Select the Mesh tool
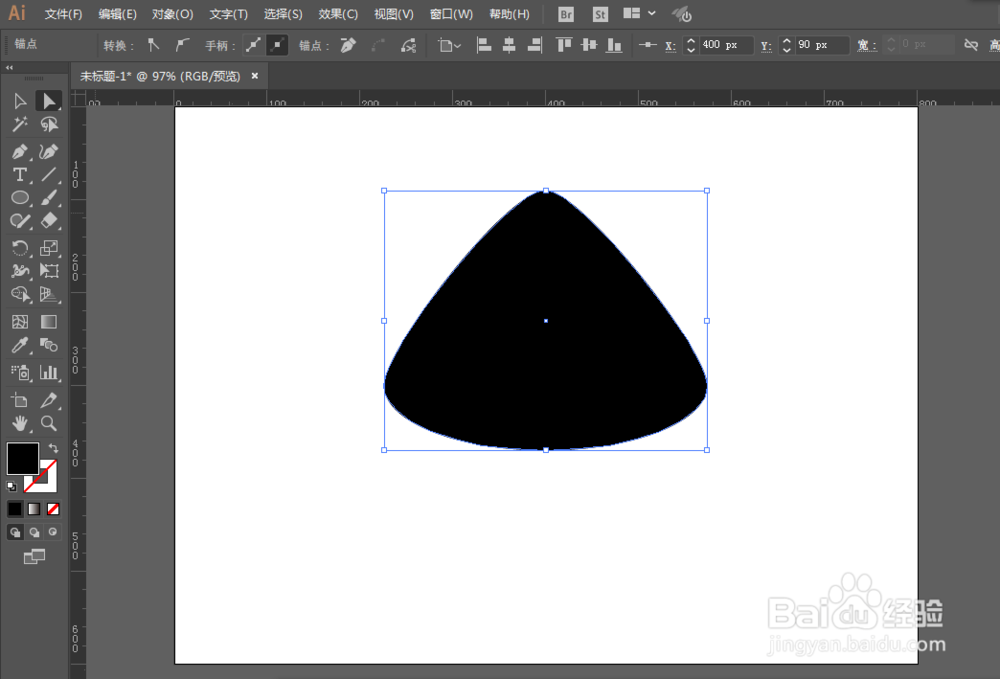 (x=20, y=322)
